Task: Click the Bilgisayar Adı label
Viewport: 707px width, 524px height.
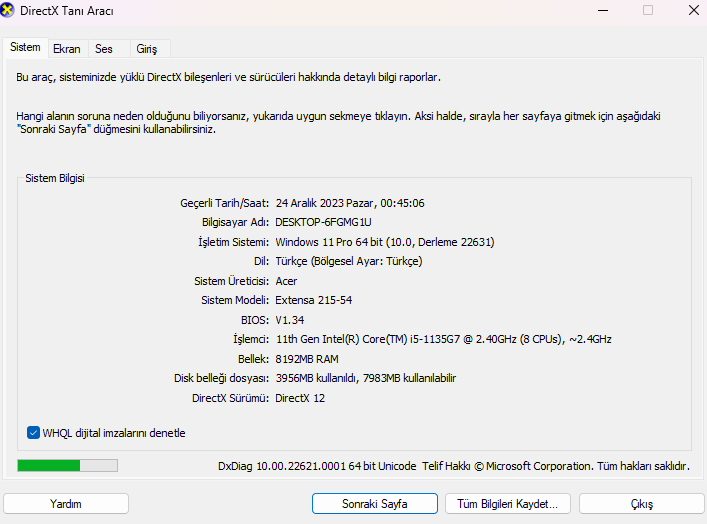Action: click(x=235, y=222)
